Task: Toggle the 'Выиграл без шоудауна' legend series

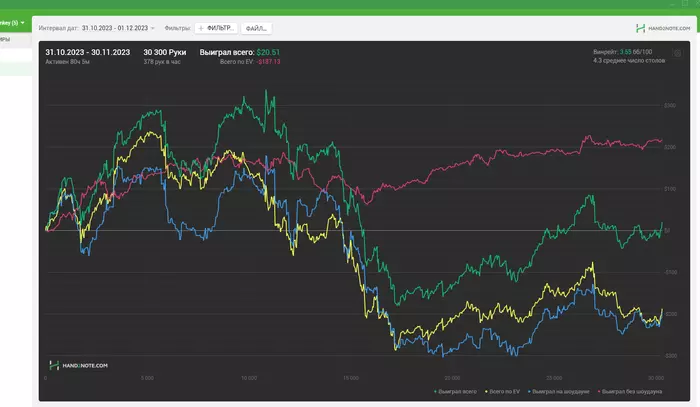Action: 630,391
